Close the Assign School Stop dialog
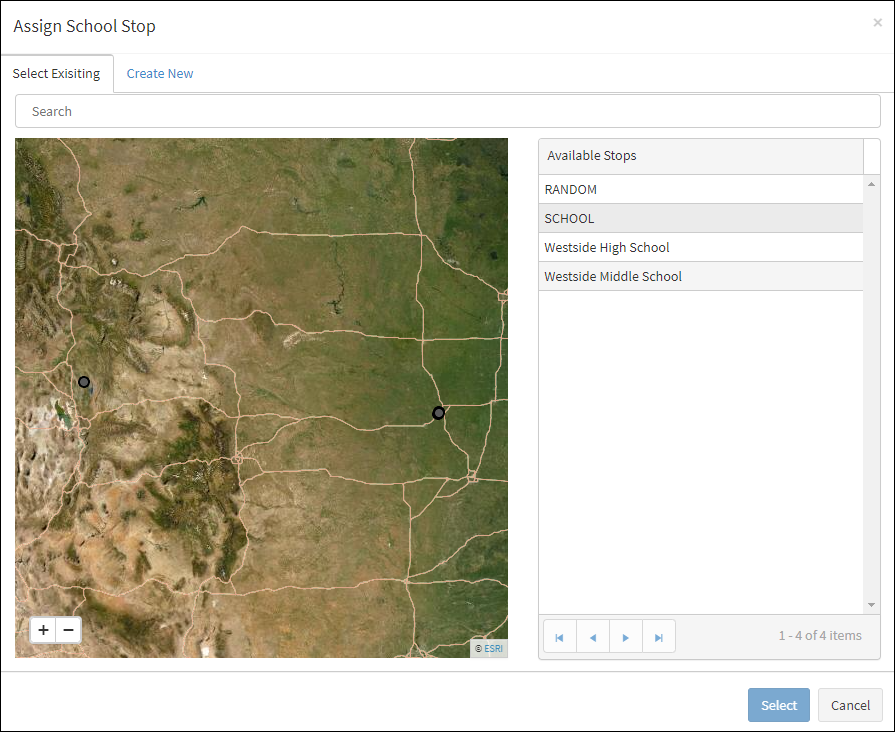Screen dimensions: 895x732 pyautogui.click(x=877, y=23)
